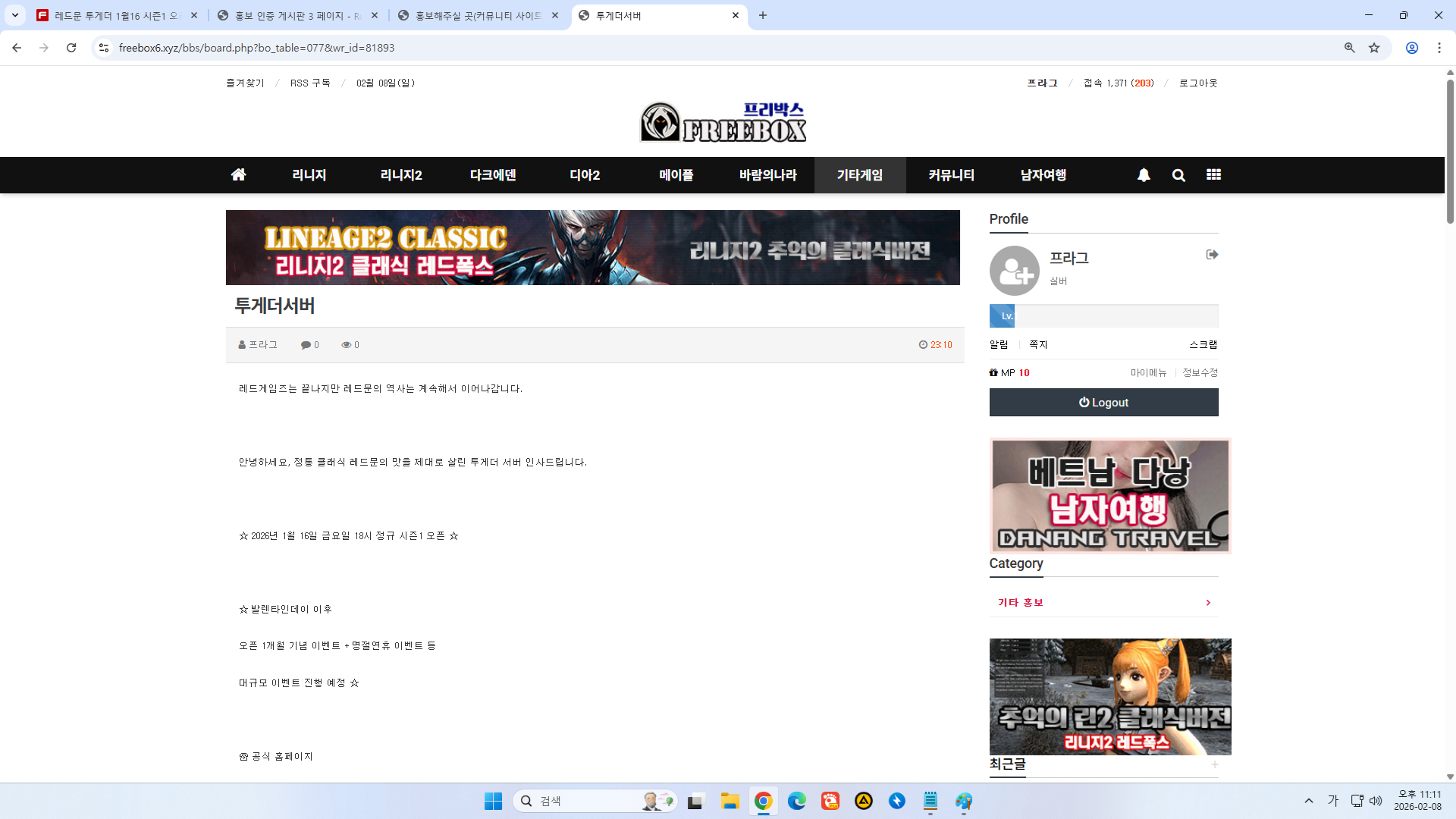Open the 리니지2 menu item
The width and height of the screenshot is (1456, 819).
click(400, 175)
